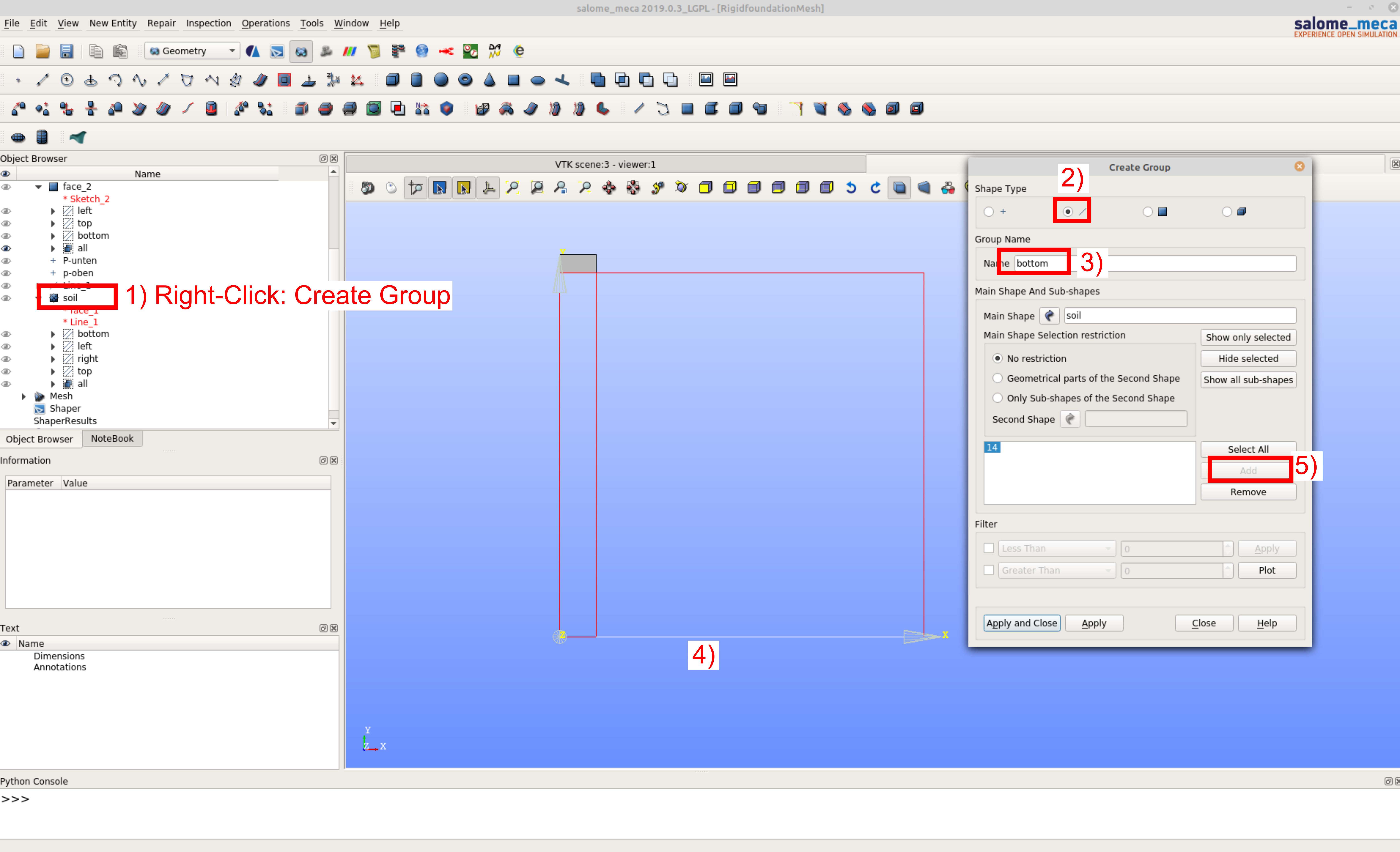The height and width of the screenshot is (852, 1400).
Task: Click the Fit All icon in viewer toolbar
Action: tap(512, 187)
